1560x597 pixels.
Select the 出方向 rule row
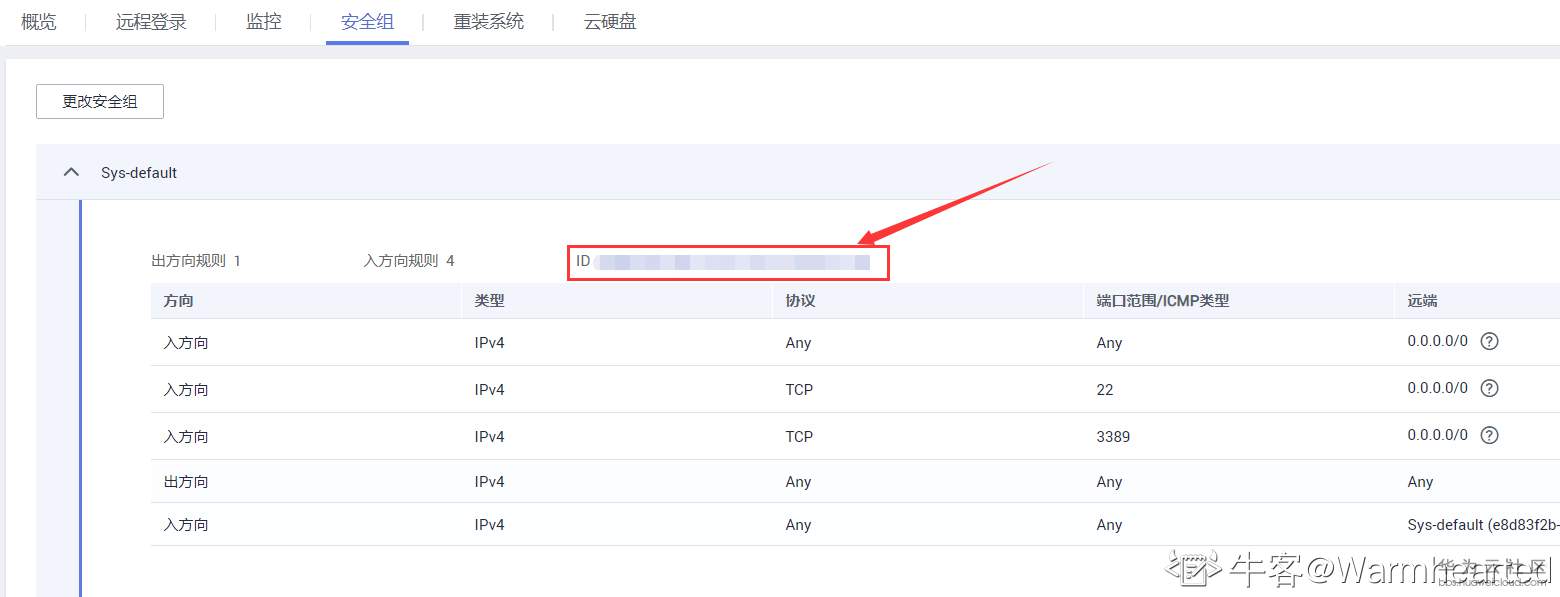coord(186,482)
